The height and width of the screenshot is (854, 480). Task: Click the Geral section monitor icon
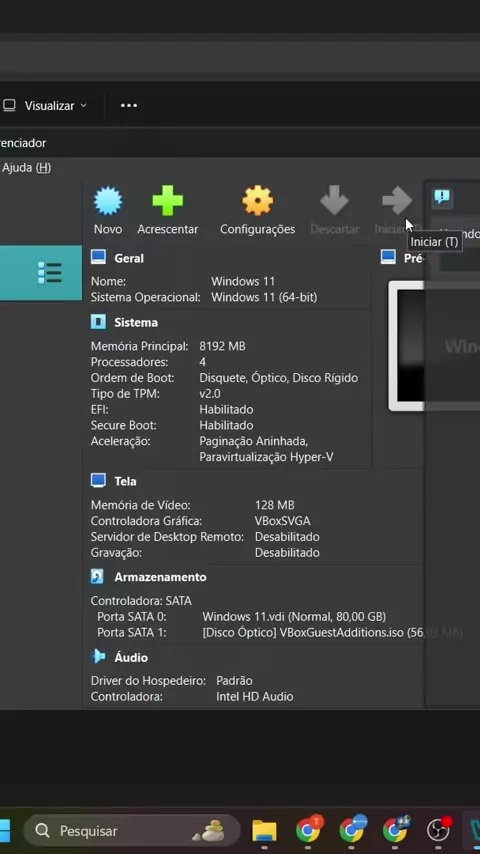coord(98,257)
